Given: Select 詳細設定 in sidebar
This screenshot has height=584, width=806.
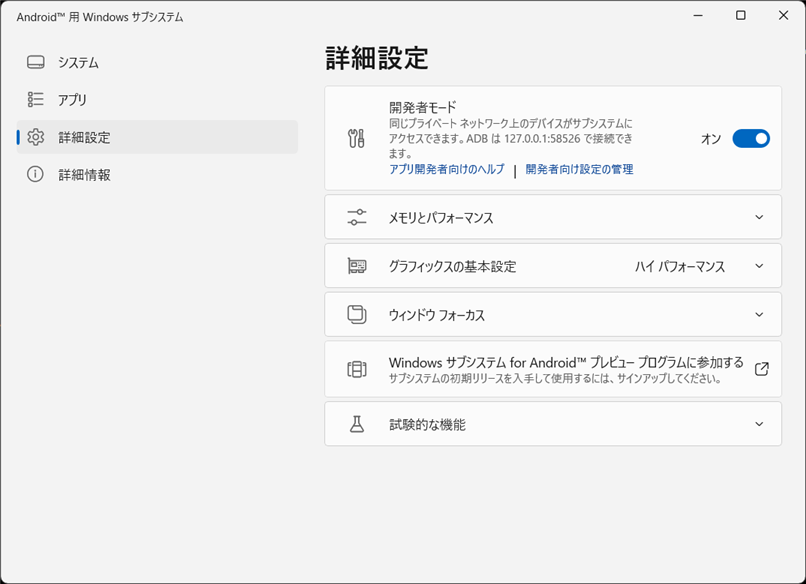Looking at the screenshot, I should (157, 137).
